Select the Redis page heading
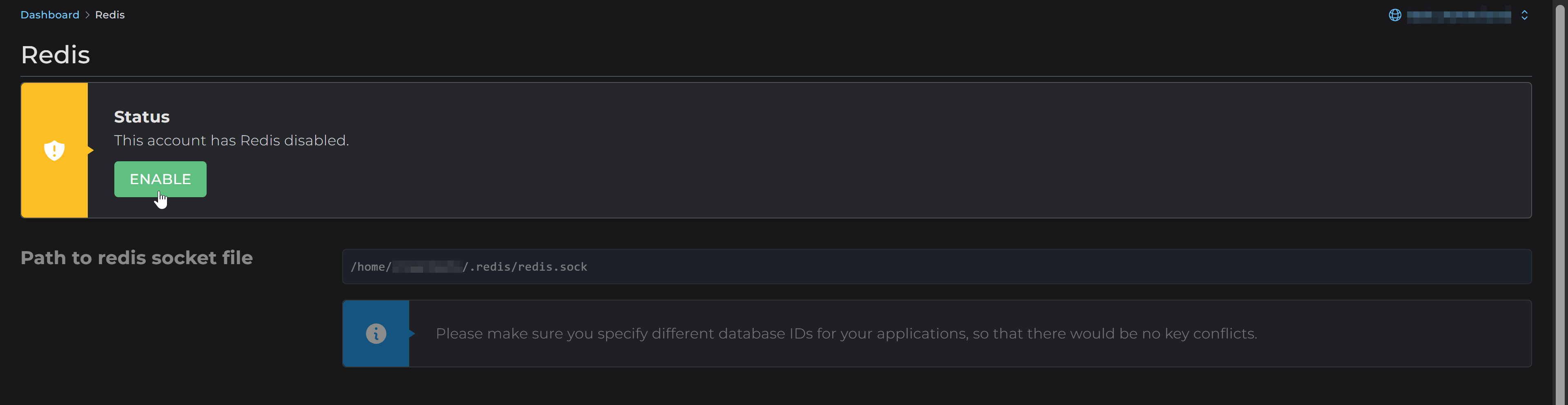This screenshot has height=405, width=1568. click(x=56, y=54)
